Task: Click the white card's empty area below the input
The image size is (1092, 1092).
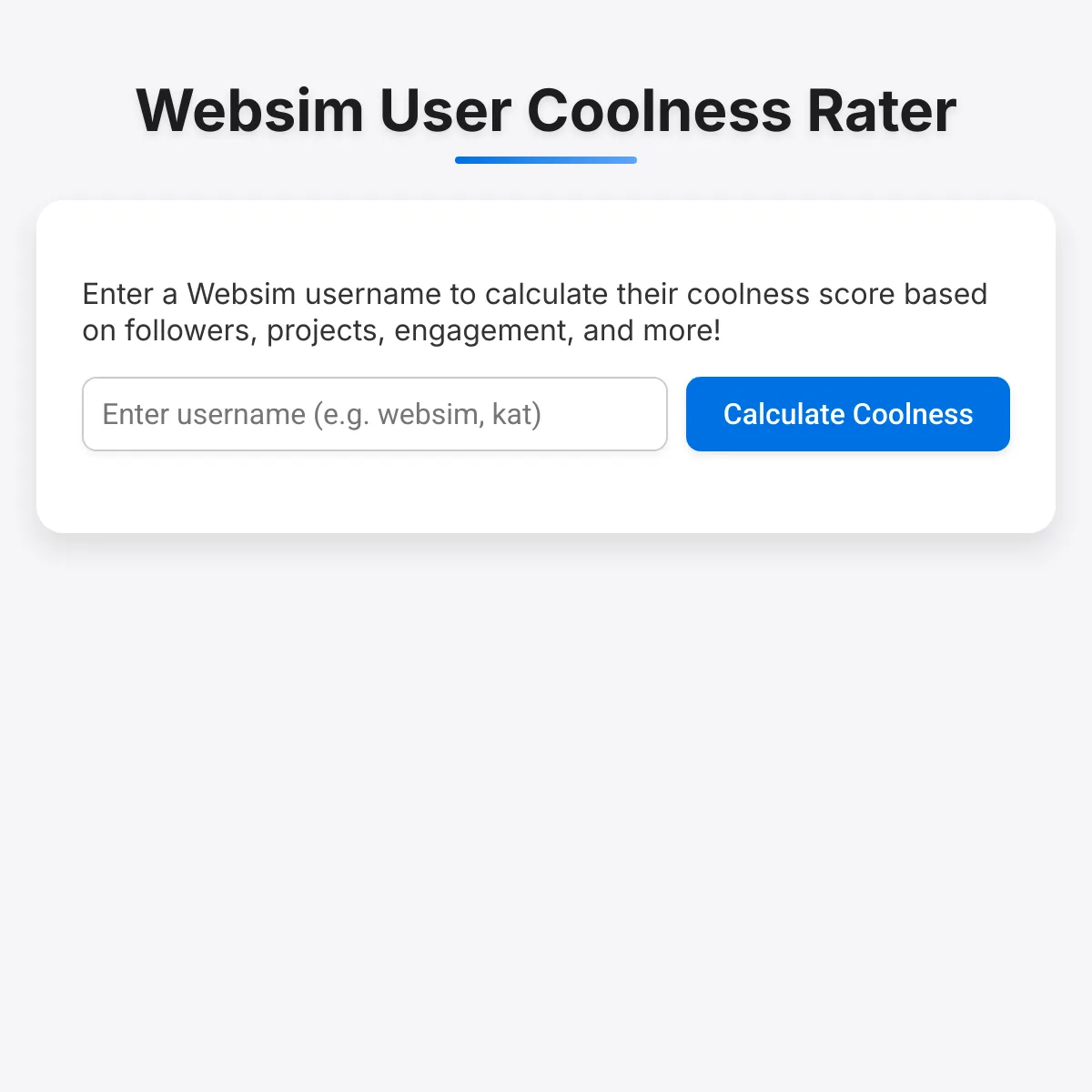Action: tap(546, 491)
